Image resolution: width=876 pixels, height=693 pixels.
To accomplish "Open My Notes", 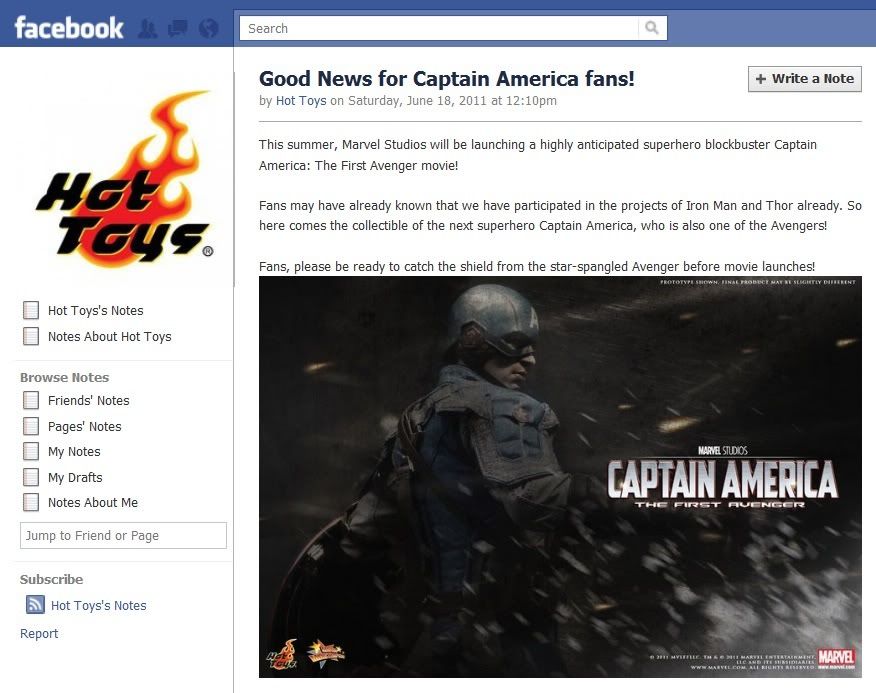I will click(x=74, y=452).
